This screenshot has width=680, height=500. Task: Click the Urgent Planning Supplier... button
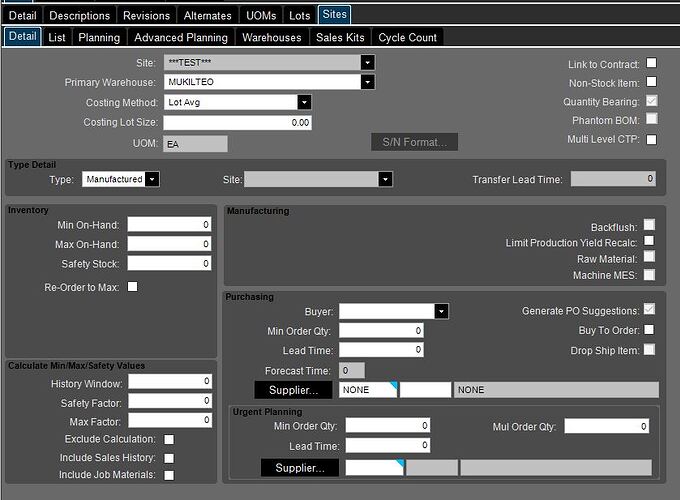[x=300, y=468]
